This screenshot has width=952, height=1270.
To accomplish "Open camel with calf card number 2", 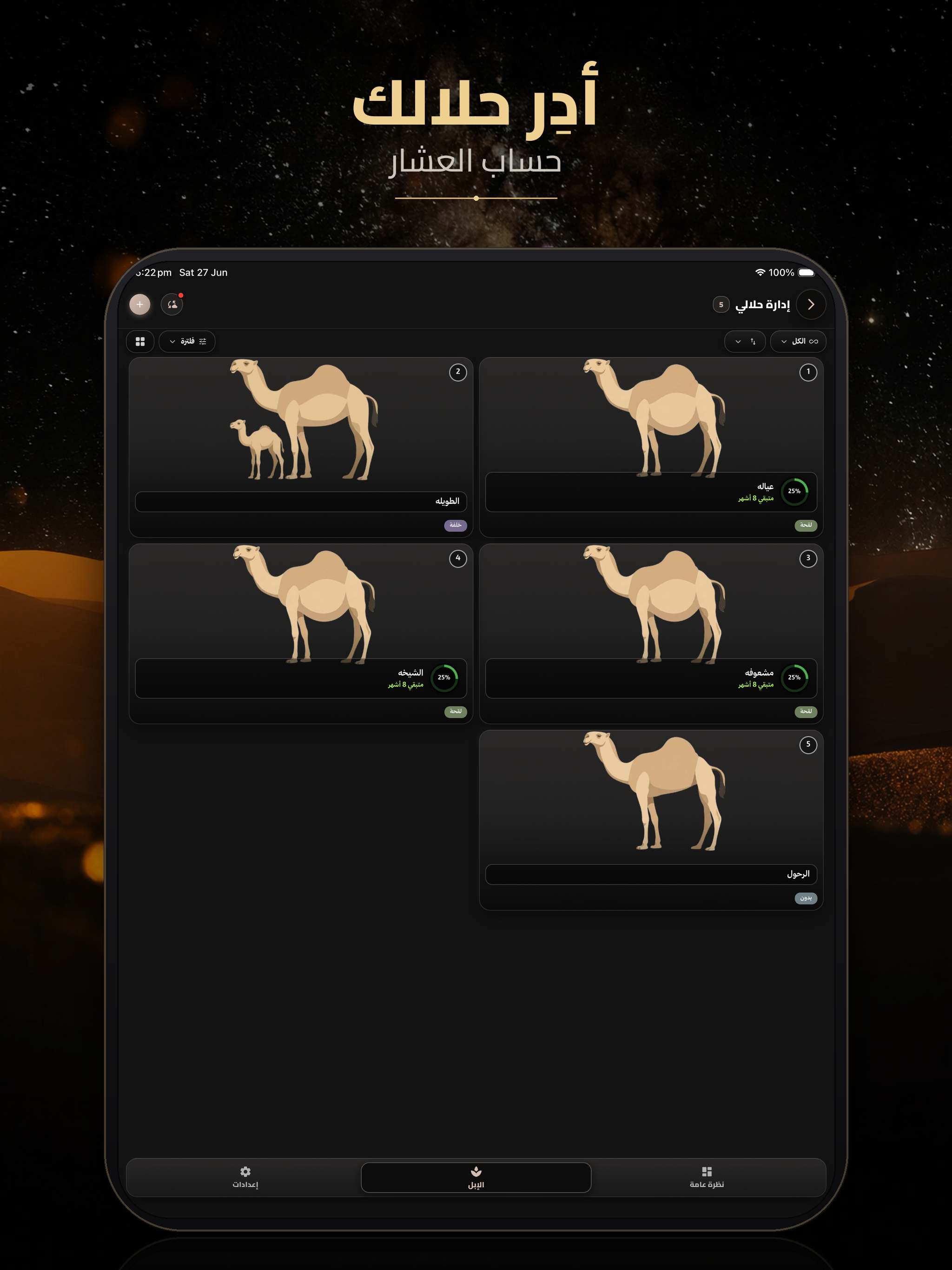I will click(x=304, y=420).
